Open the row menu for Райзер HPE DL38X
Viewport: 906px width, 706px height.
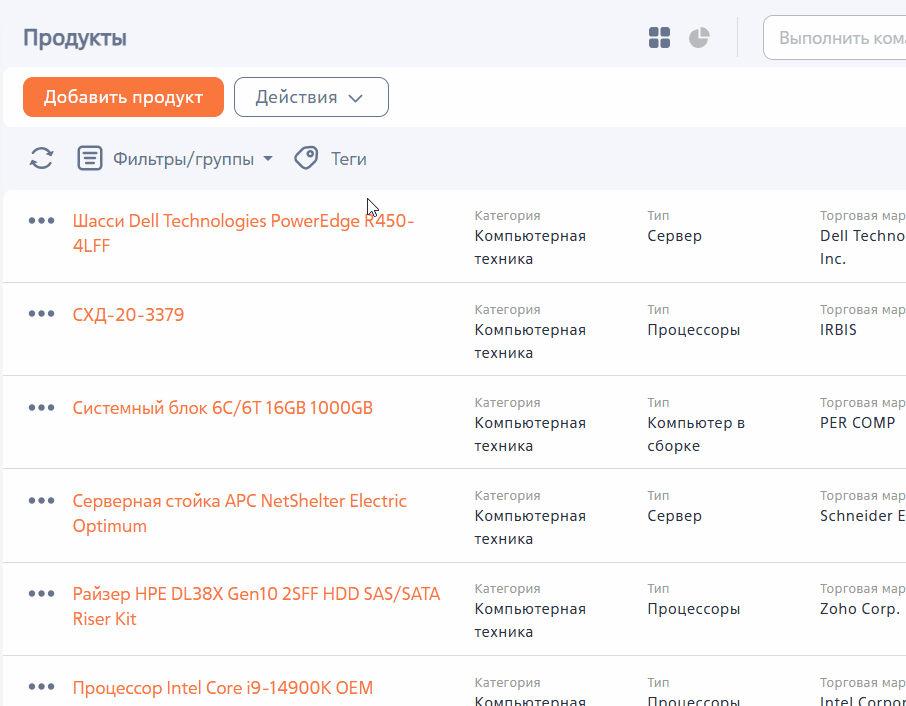(42, 593)
